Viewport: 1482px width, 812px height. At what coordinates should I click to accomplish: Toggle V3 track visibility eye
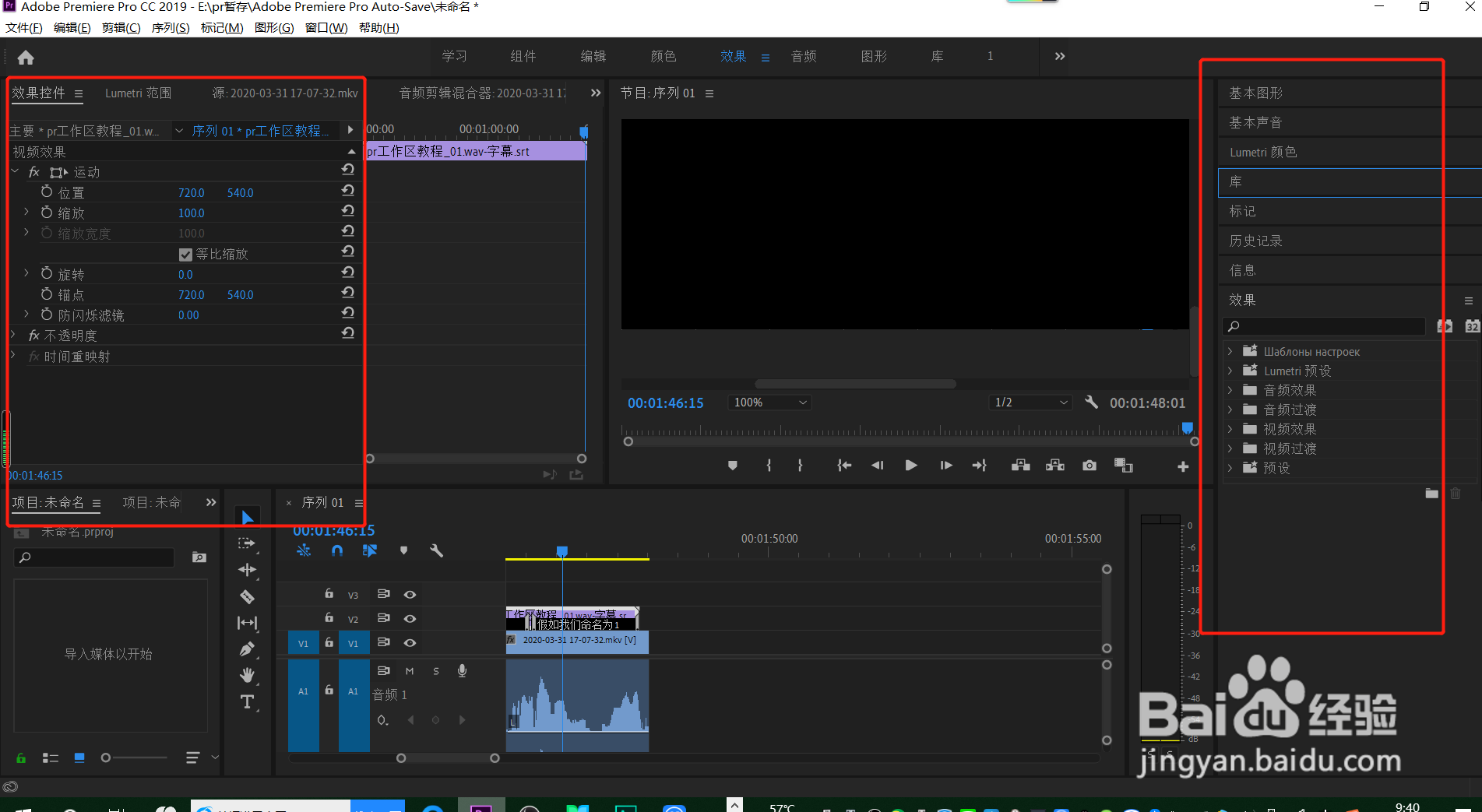click(x=410, y=594)
